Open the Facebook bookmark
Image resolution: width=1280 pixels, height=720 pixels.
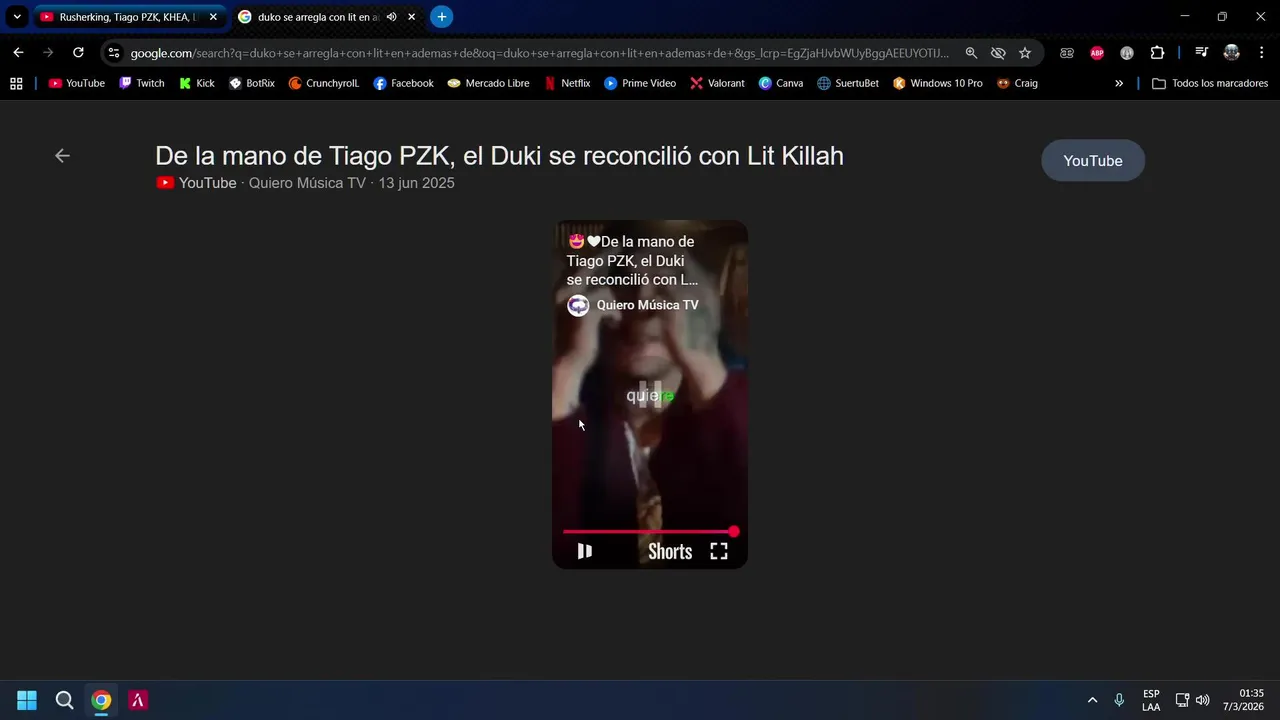(x=404, y=83)
